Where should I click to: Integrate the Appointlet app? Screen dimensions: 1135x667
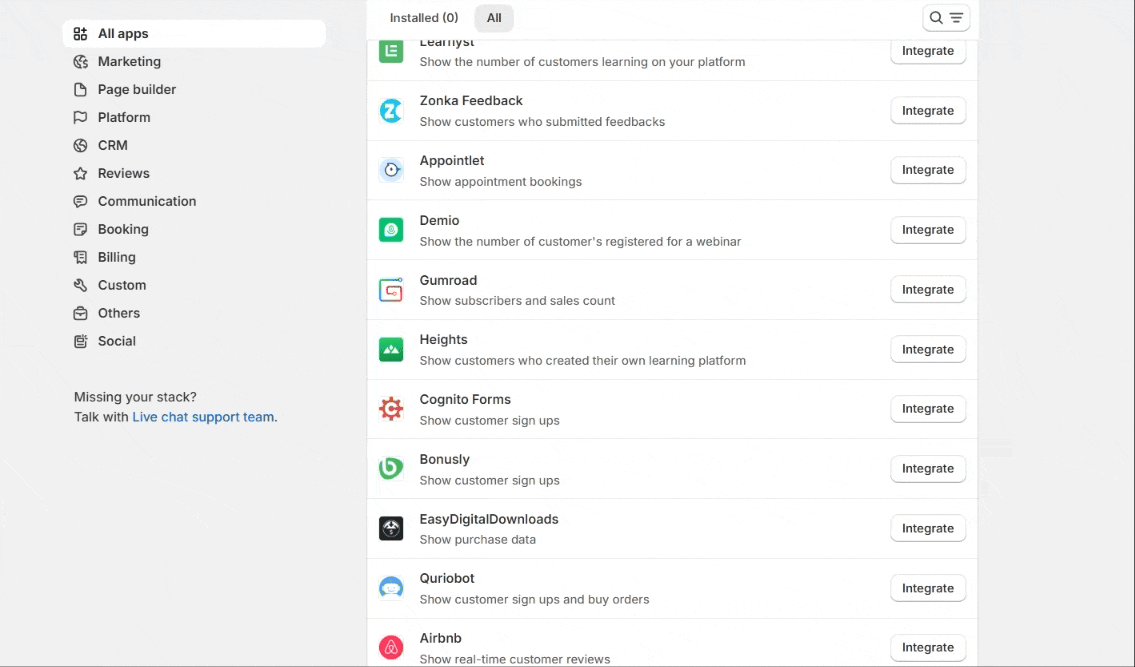pos(928,170)
